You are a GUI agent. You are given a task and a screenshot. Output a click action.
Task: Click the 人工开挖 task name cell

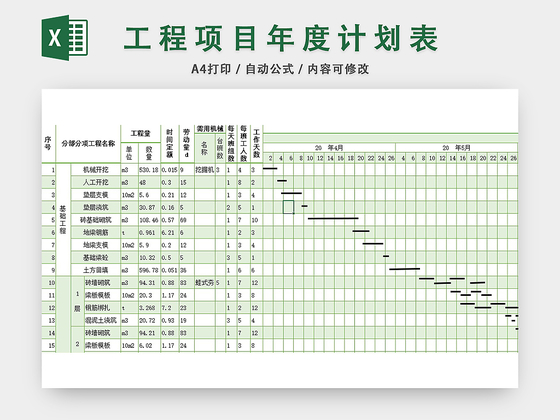(x=96, y=182)
